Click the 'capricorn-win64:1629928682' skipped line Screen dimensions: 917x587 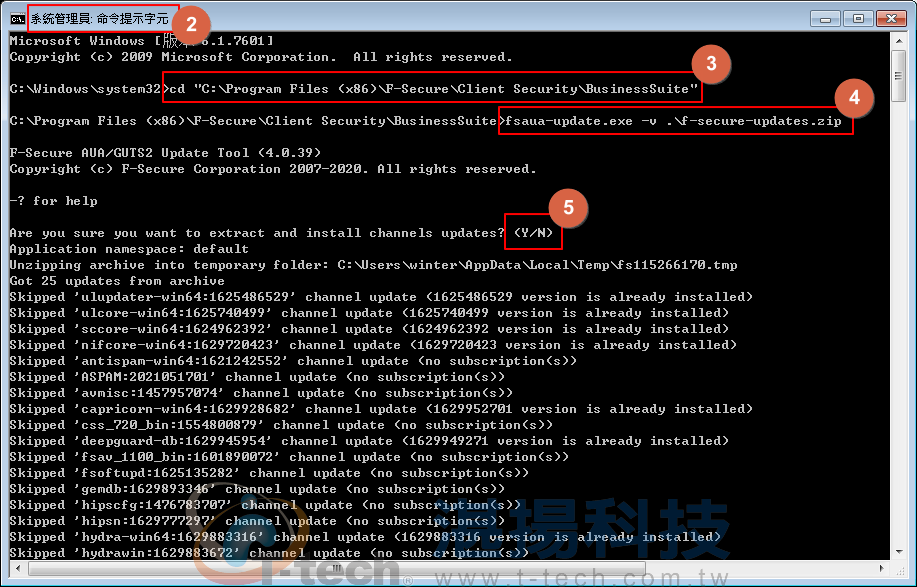pos(381,409)
